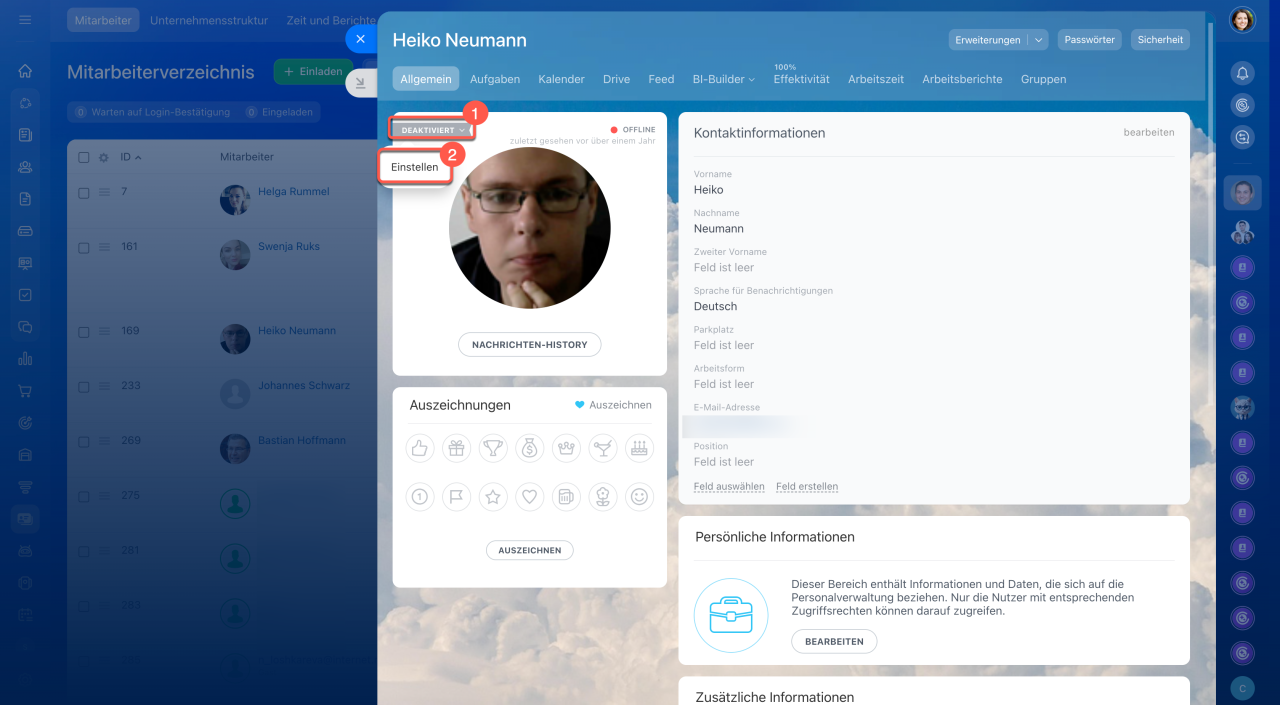Select checkbox beside ID 169 Heiko Neumann
1280x705 pixels.
click(x=84, y=331)
